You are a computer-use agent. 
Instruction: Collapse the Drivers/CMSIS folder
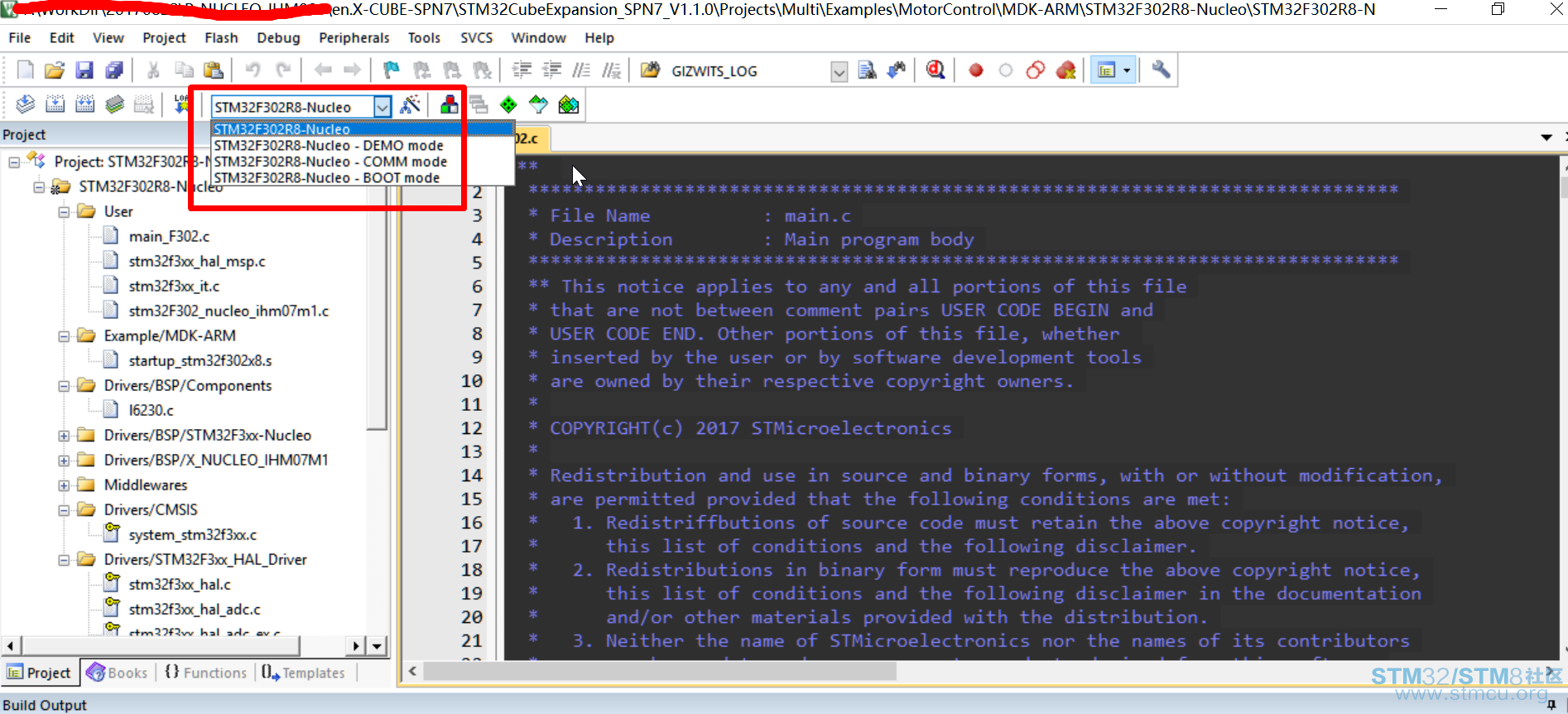pyautogui.click(x=64, y=510)
